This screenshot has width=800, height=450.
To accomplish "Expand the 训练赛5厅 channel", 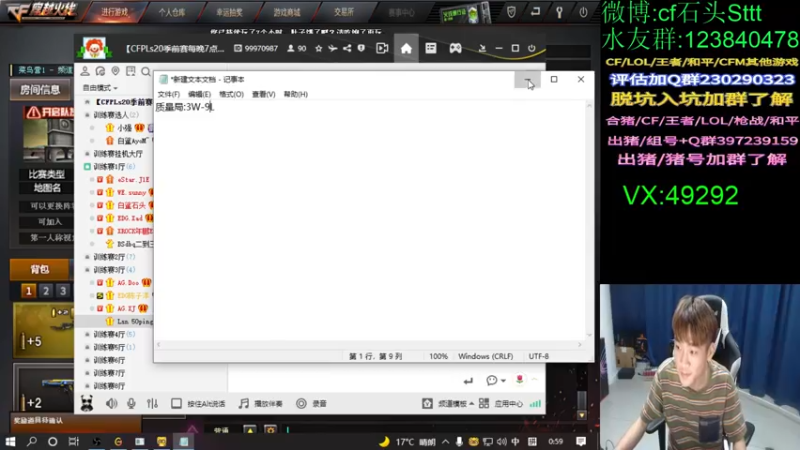I will (87, 347).
